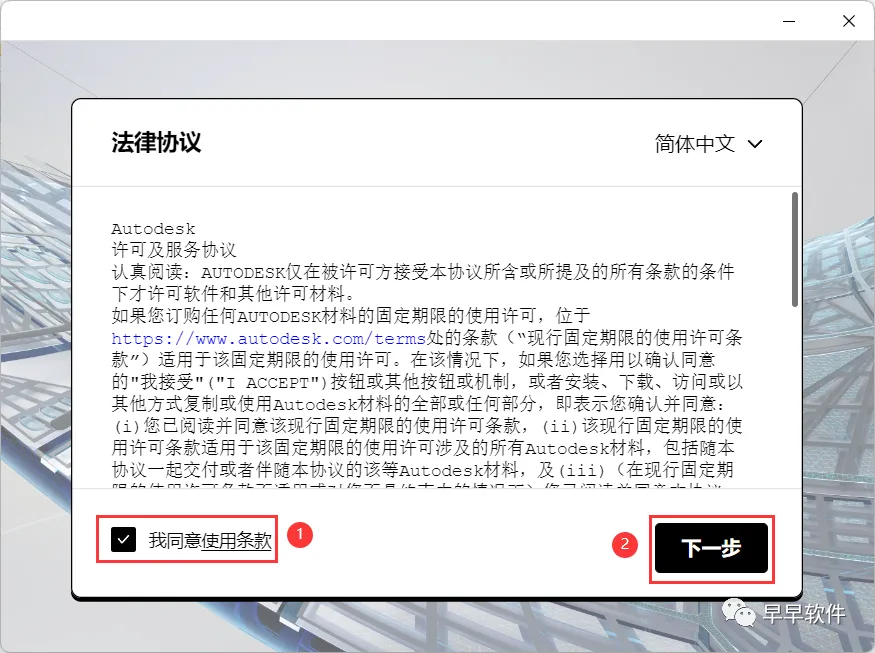Click the agreement text vertical scrollbar thumb
Image resolution: width=875 pixels, height=653 pixels.
pyautogui.click(x=795, y=249)
